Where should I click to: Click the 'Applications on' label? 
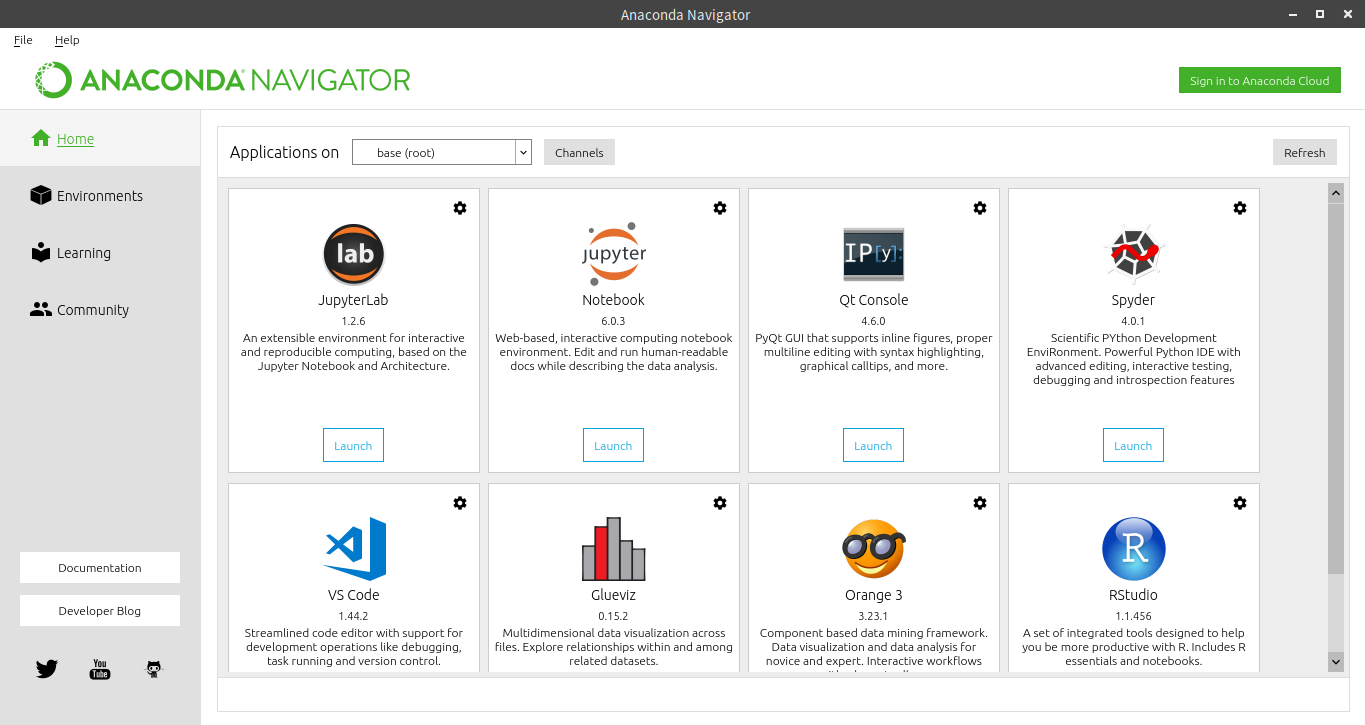285,152
